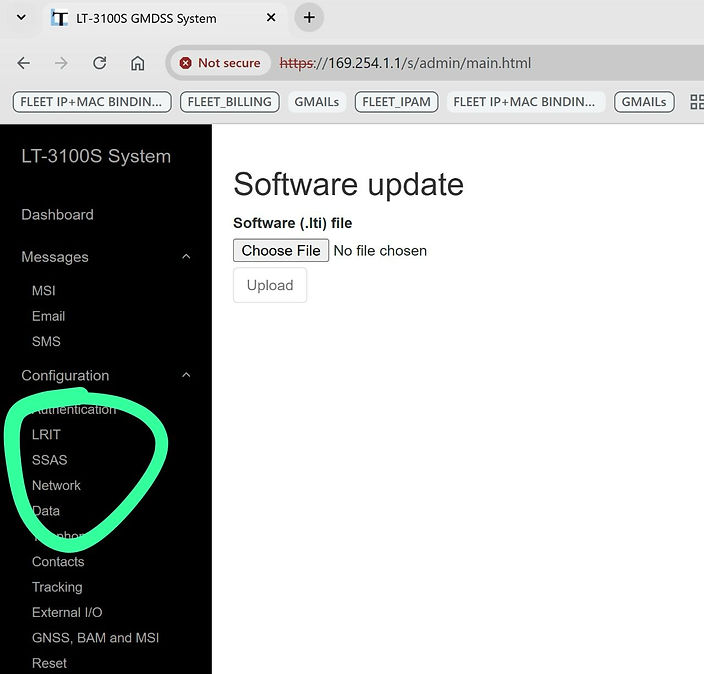The image size is (704, 674).
Task: Open GNSS, BAM and MSI settings
Action: tap(95, 638)
